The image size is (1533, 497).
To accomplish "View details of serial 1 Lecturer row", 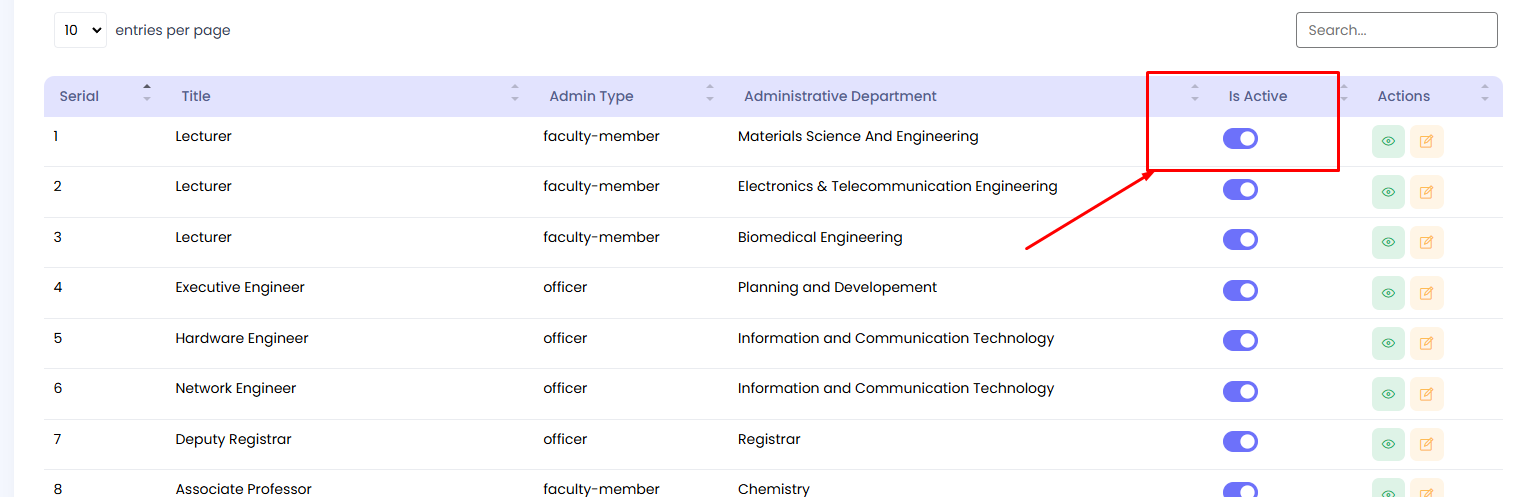I will 1388,142.
